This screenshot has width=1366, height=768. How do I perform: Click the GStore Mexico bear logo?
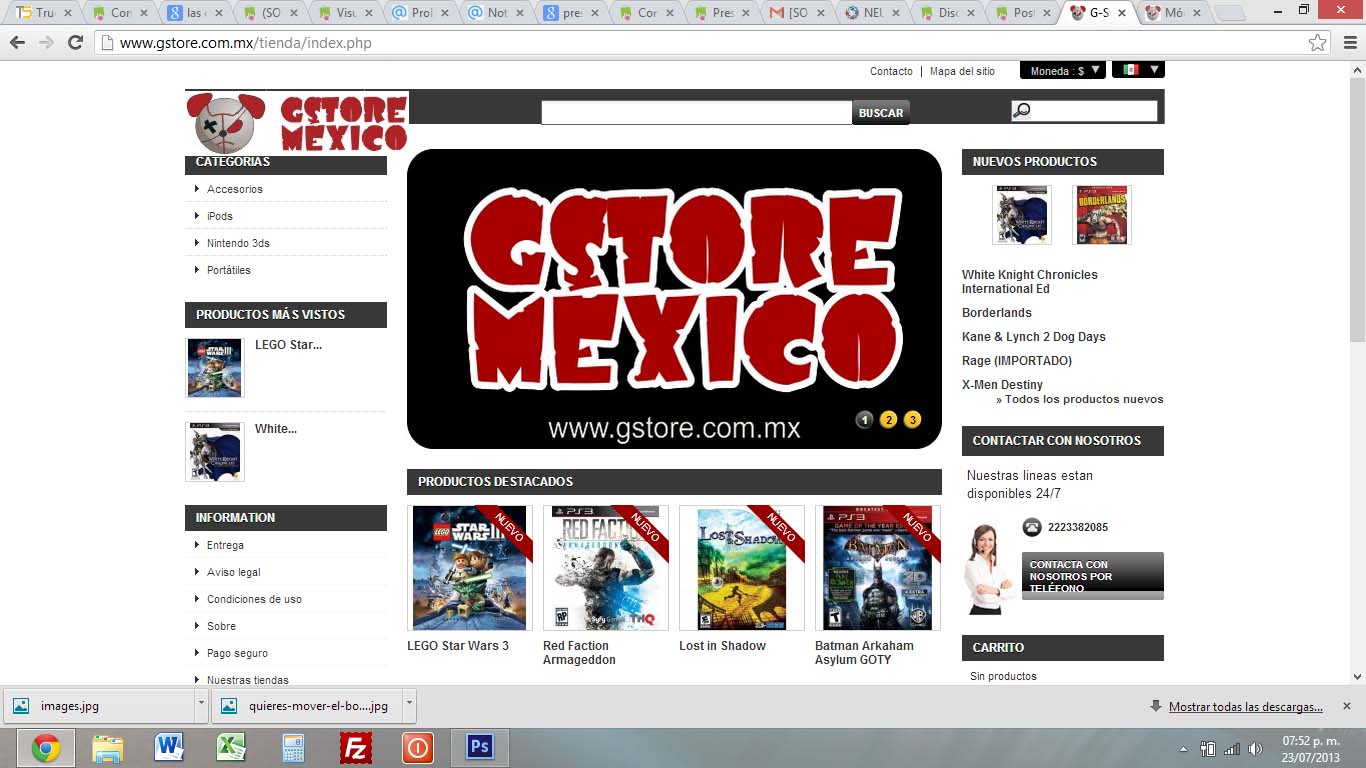click(x=297, y=123)
